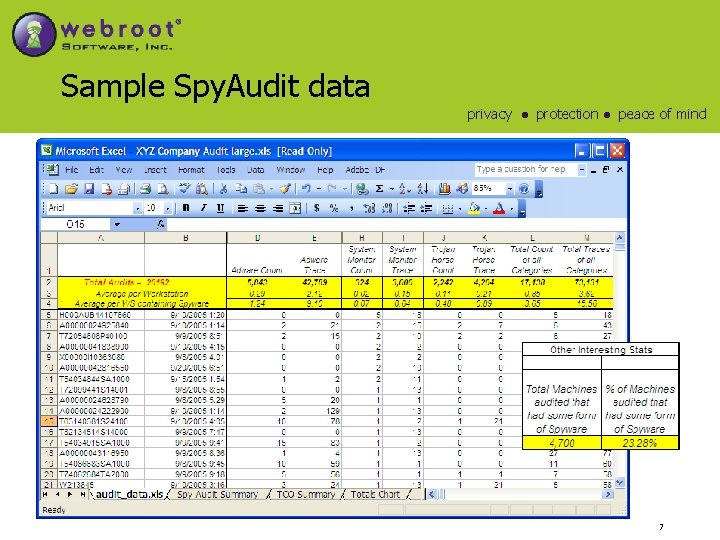Click the Name Box showing O15
The height and width of the screenshot is (540, 720).
[x=75, y=224]
